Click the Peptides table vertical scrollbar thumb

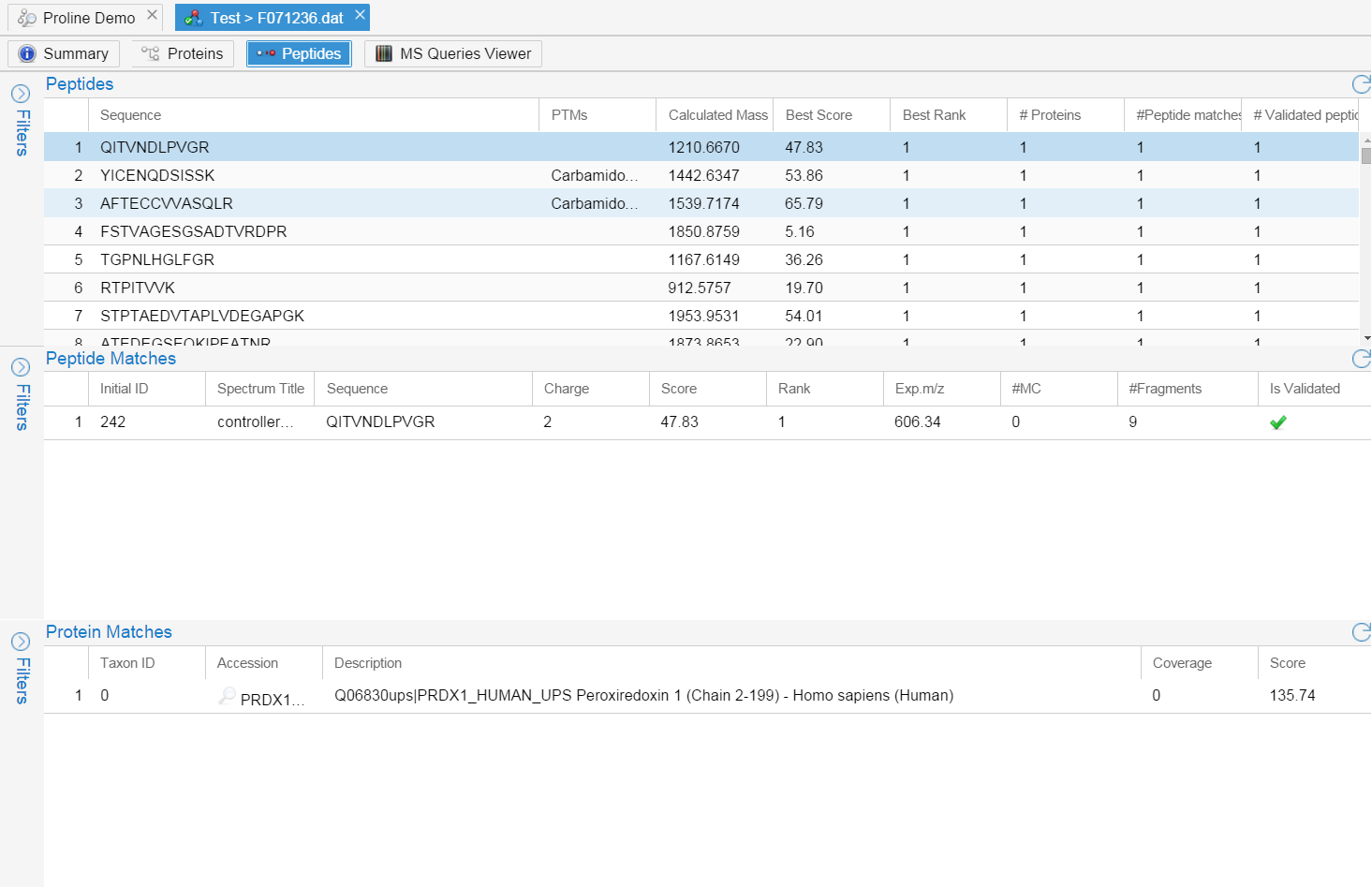pos(1366,155)
